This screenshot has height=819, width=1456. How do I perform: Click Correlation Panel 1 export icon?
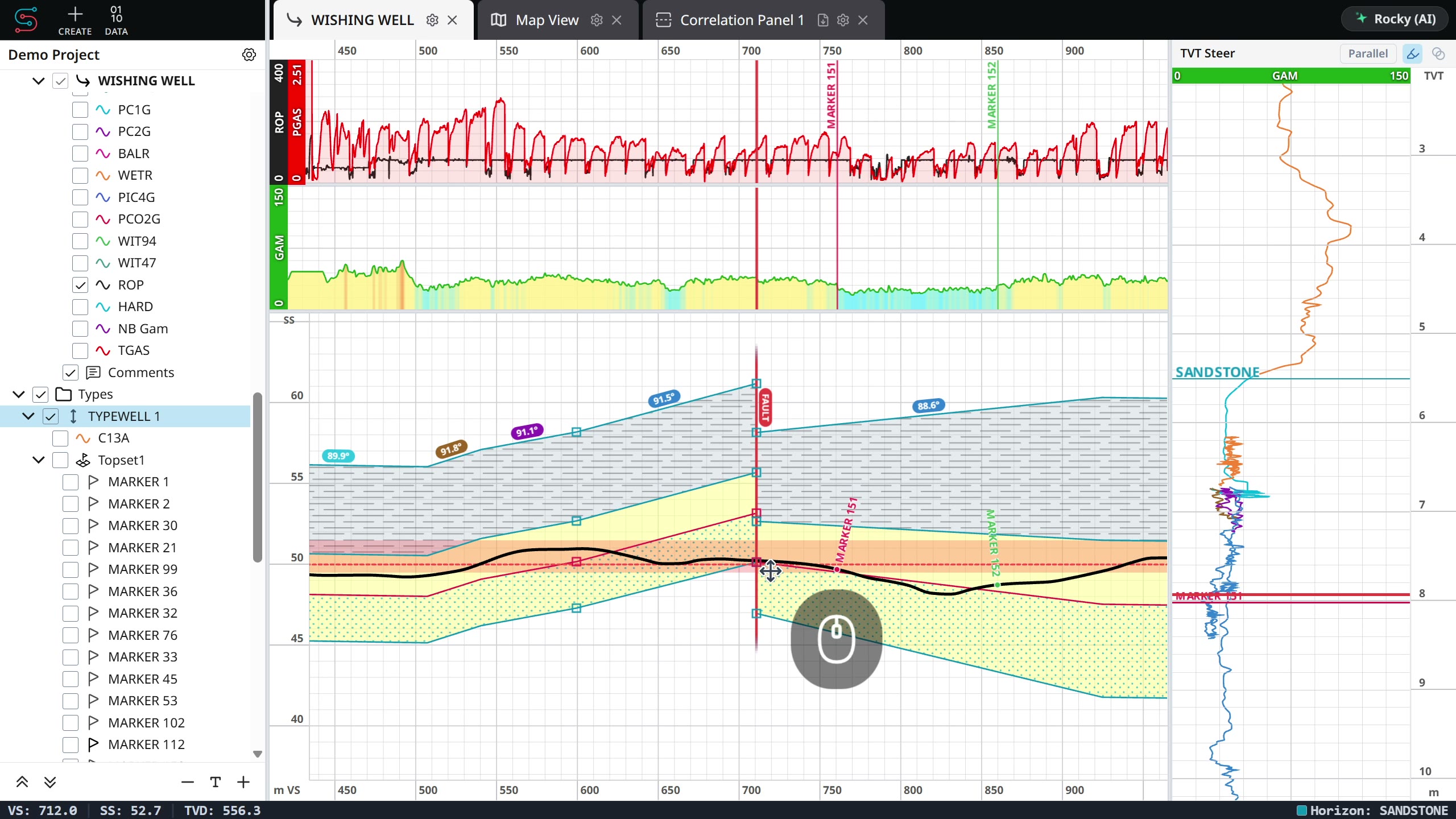(823, 20)
